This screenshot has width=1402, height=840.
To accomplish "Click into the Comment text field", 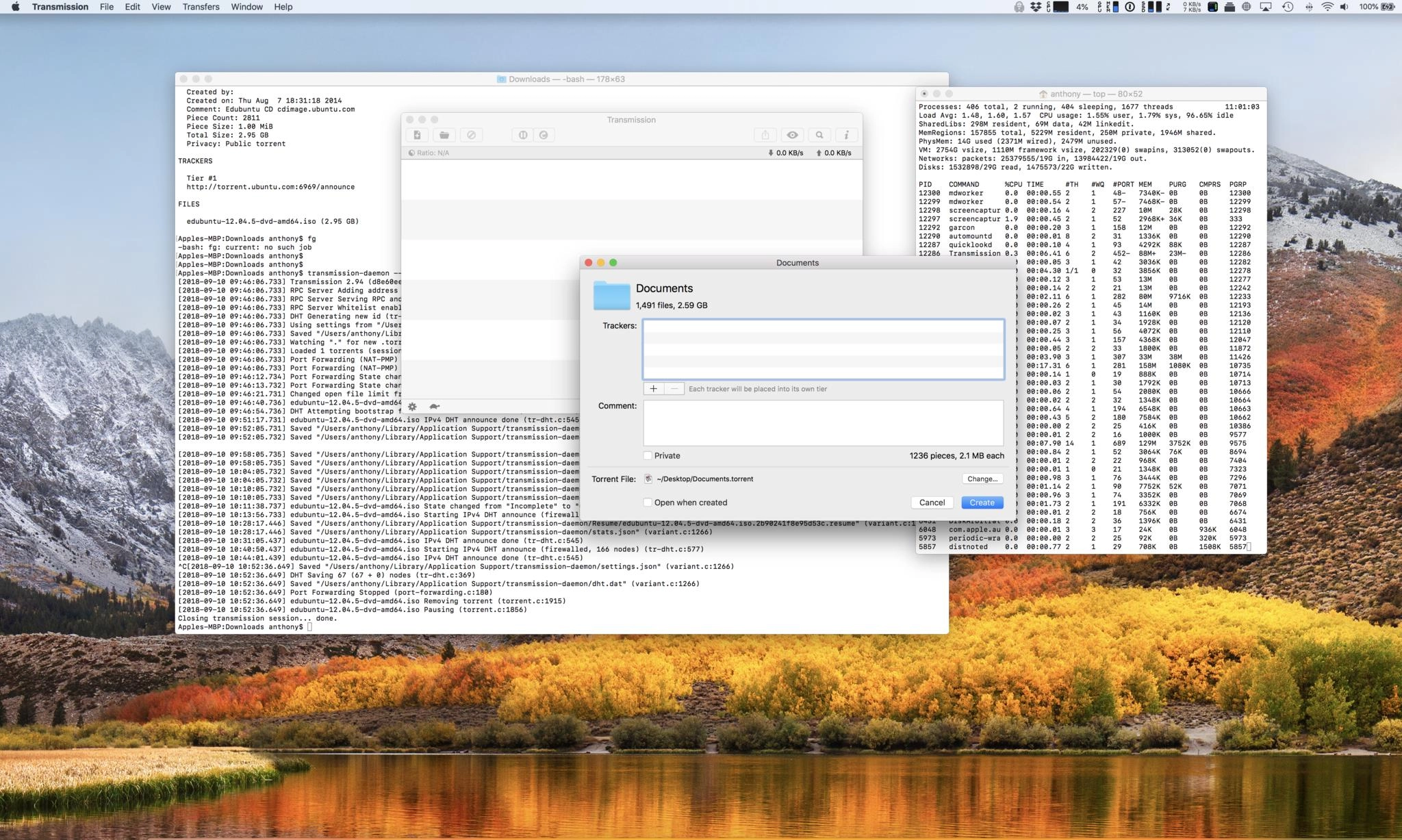I will (x=823, y=423).
